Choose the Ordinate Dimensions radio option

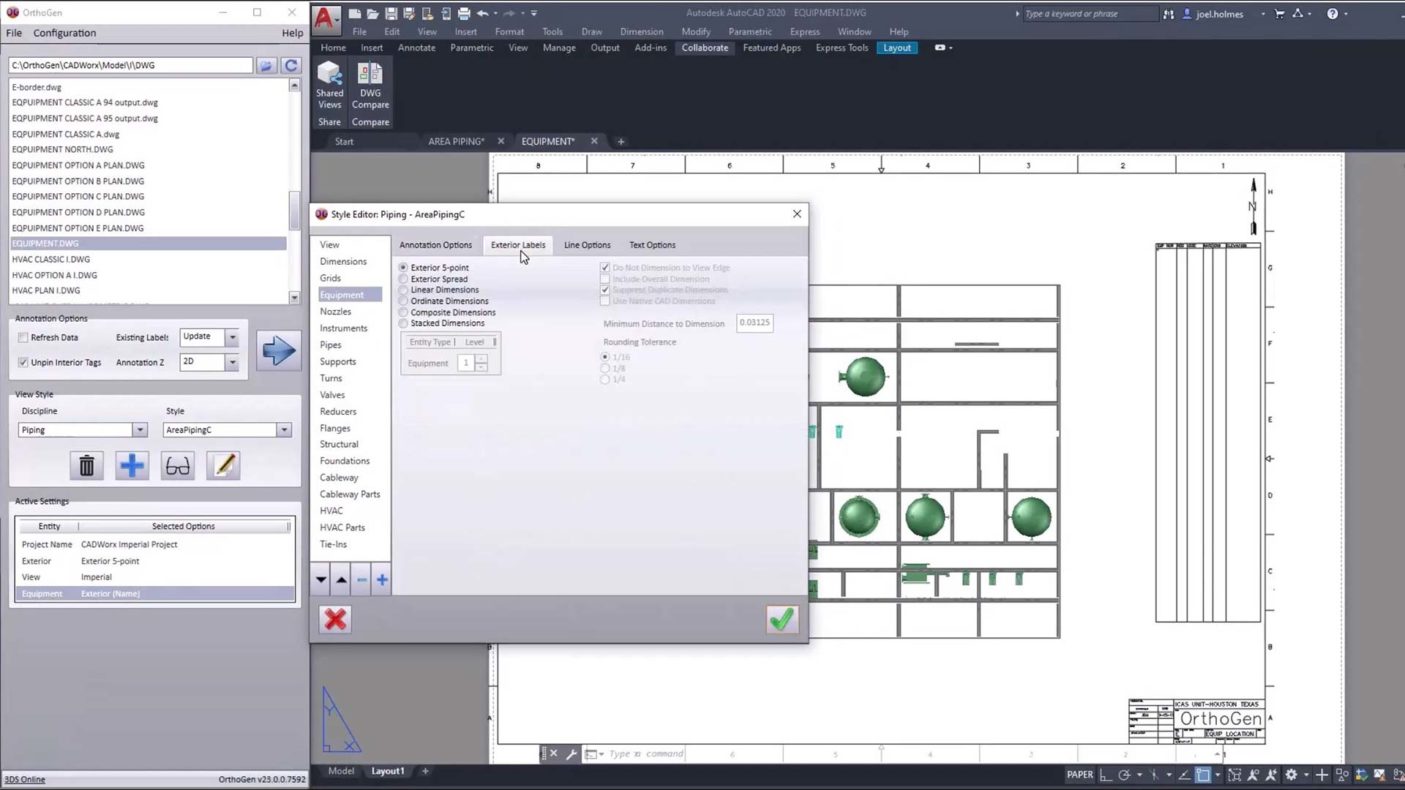click(x=404, y=301)
